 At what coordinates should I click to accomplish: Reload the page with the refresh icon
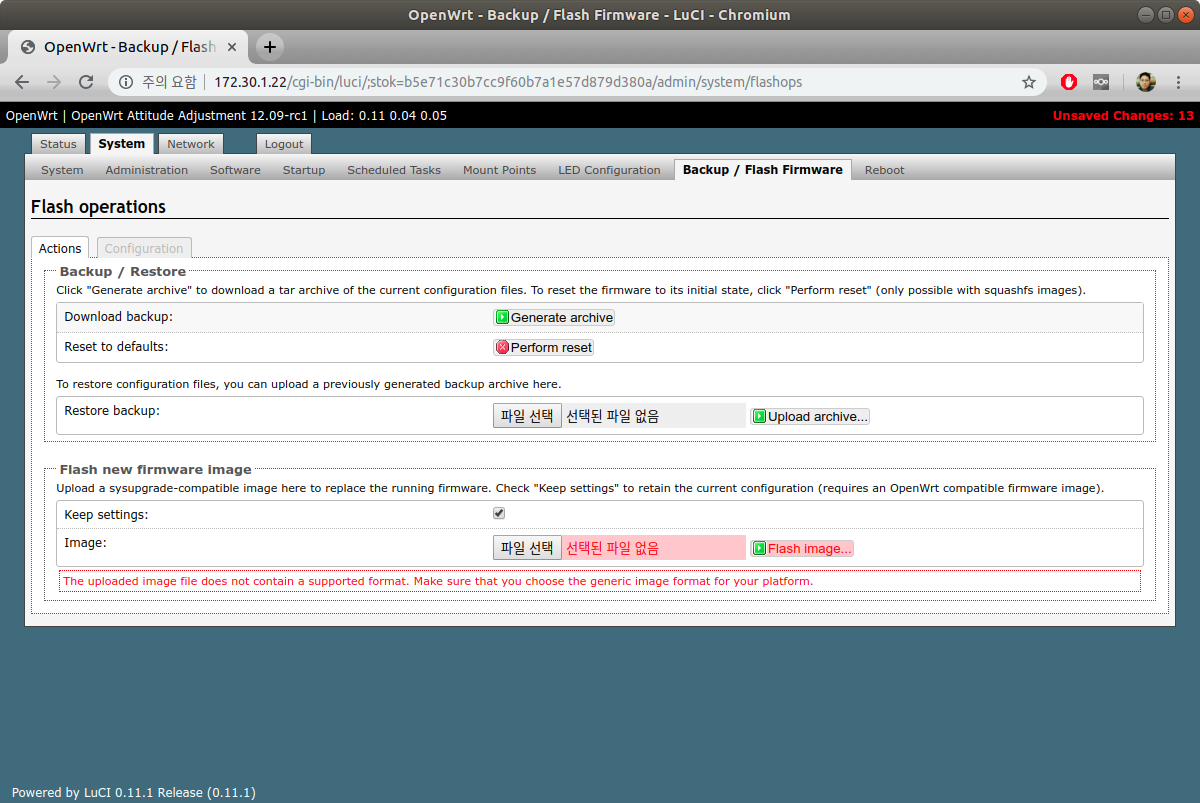pos(87,82)
